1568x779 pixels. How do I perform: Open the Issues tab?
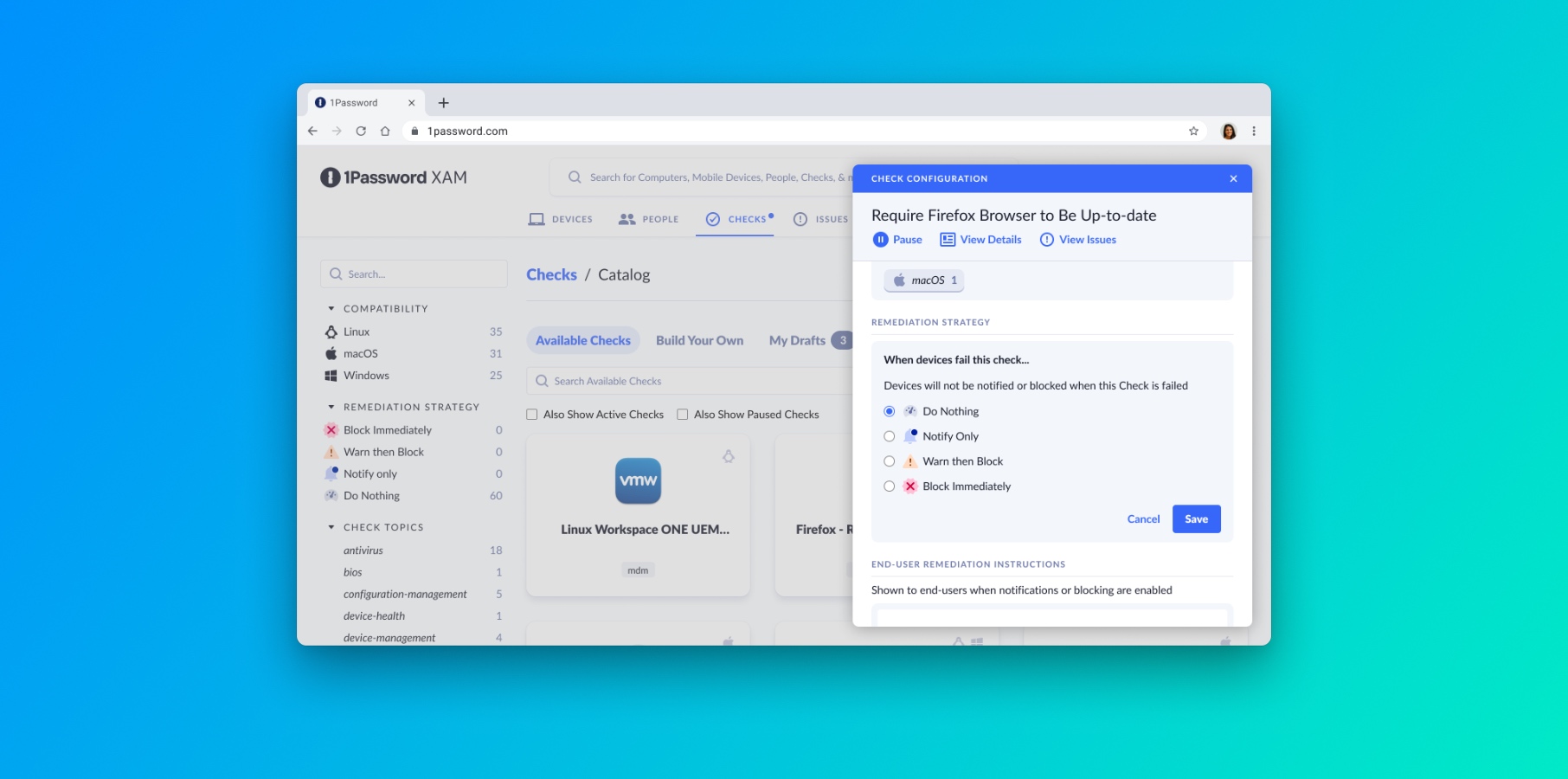pyautogui.click(x=820, y=219)
